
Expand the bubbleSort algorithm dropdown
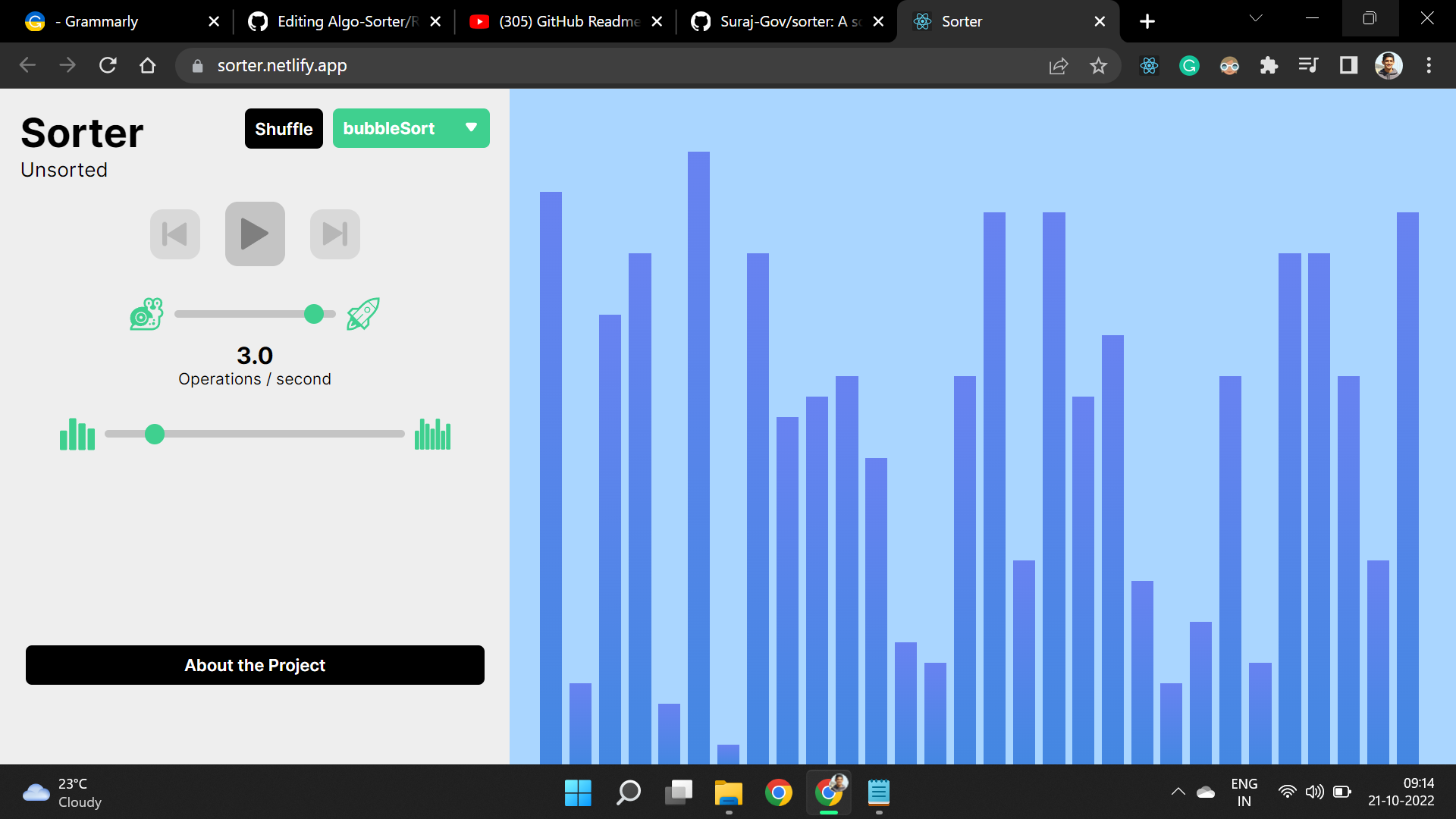tap(470, 128)
